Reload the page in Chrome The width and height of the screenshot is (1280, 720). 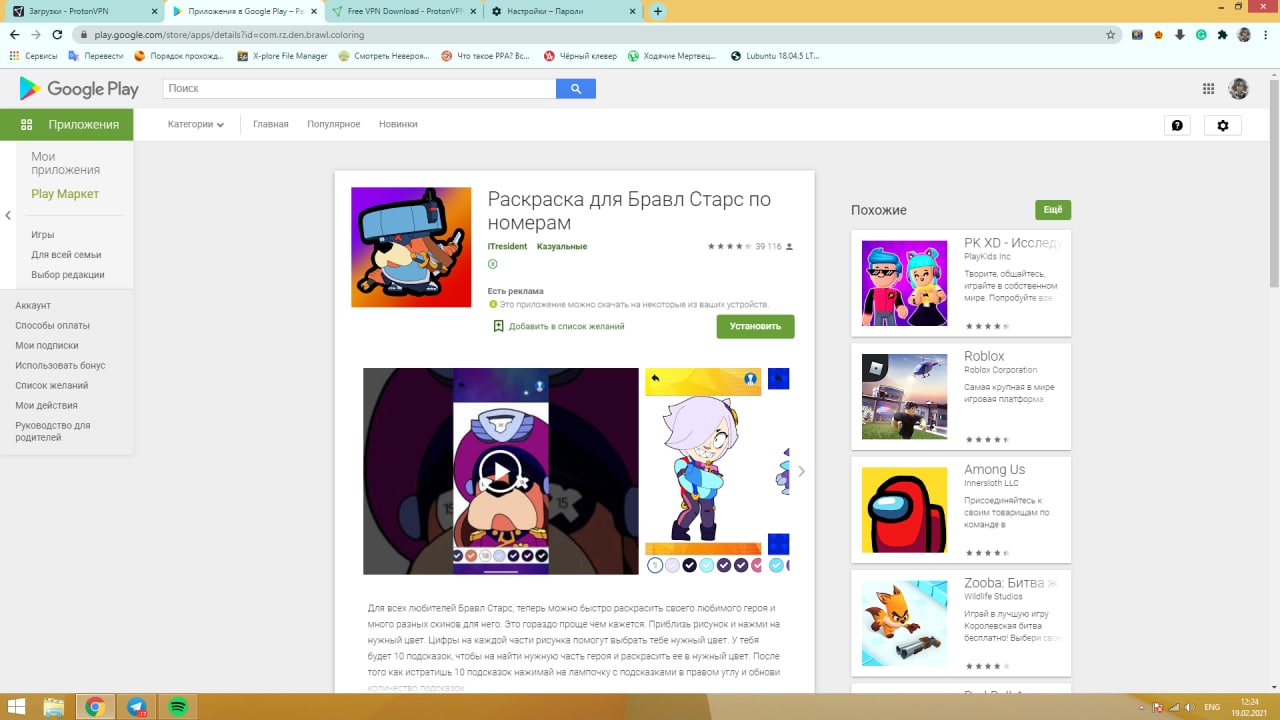(x=57, y=34)
